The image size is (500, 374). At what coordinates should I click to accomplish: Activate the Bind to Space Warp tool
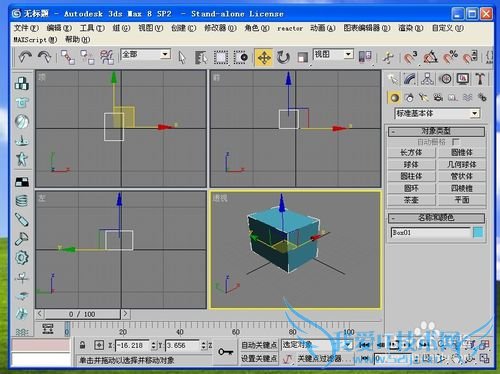pyautogui.click(x=107, y=57)
